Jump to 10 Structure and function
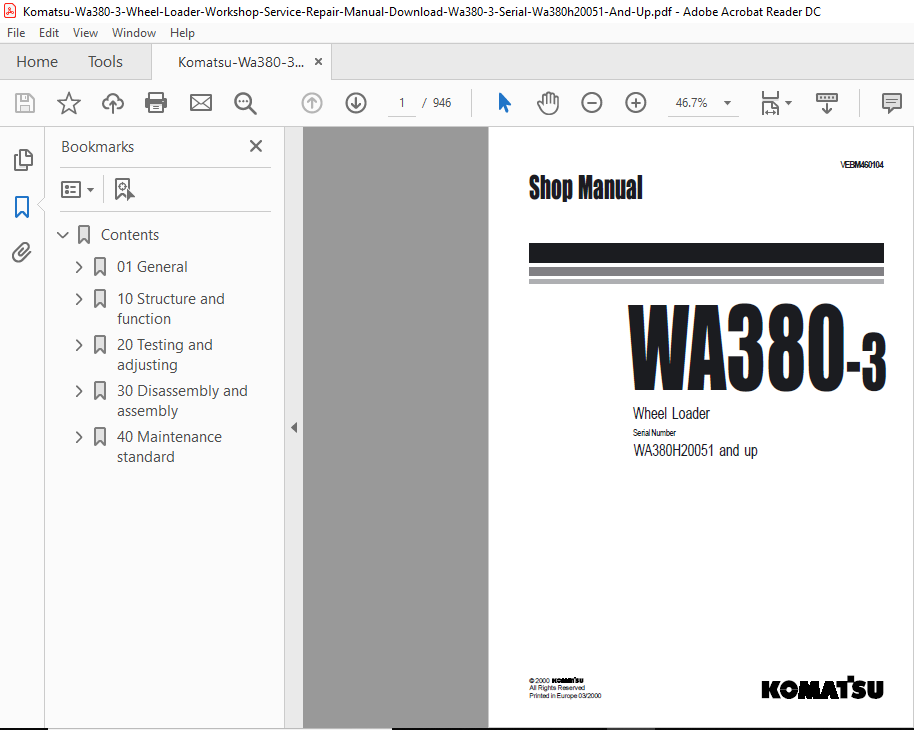This screenshot has height=730, width=914. 171,308
